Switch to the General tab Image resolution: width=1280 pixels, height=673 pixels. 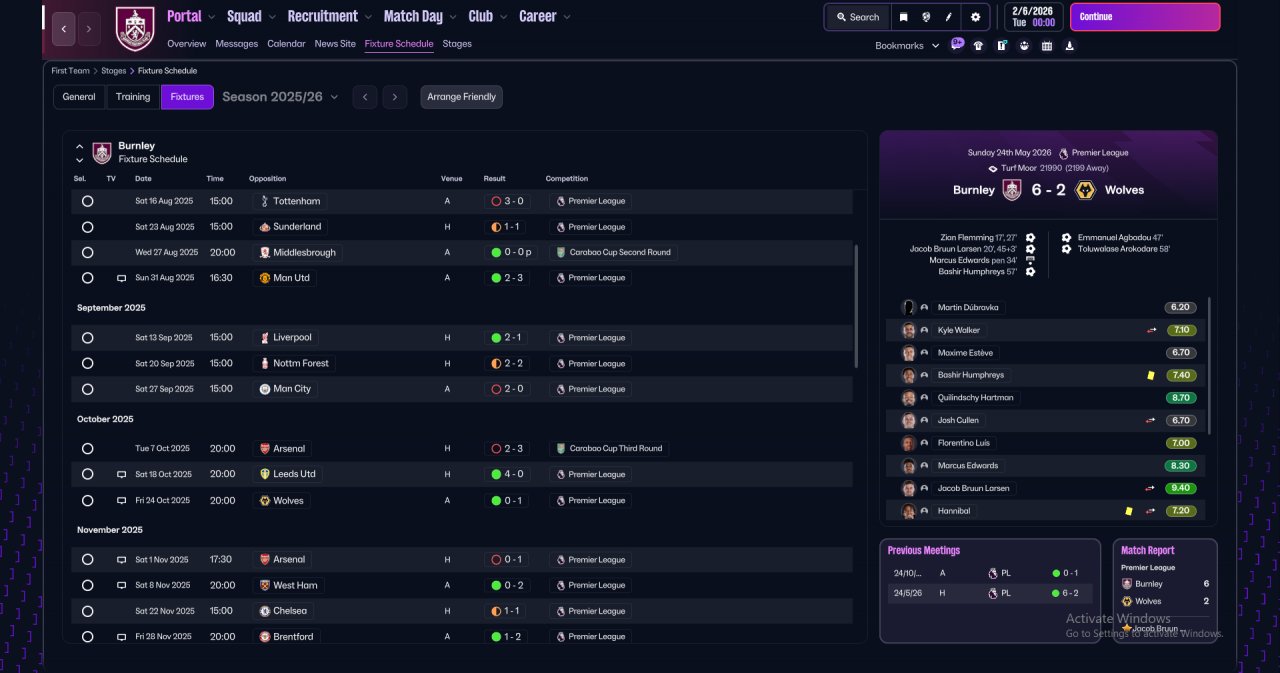coord(79,97)
